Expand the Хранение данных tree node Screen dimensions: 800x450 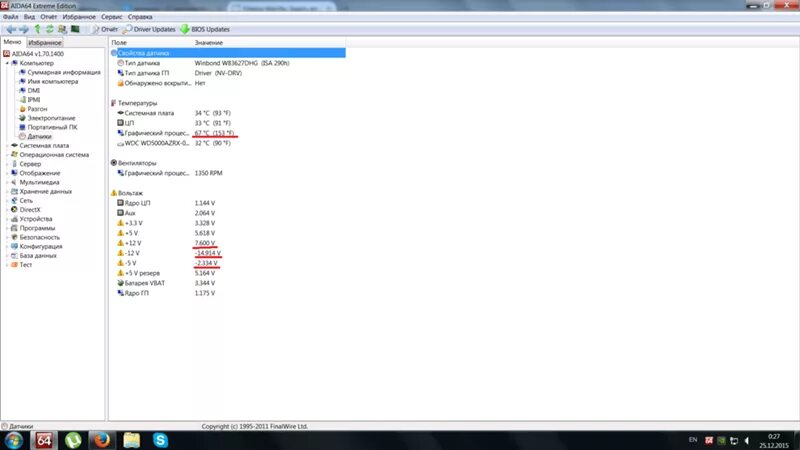(8, 192)
